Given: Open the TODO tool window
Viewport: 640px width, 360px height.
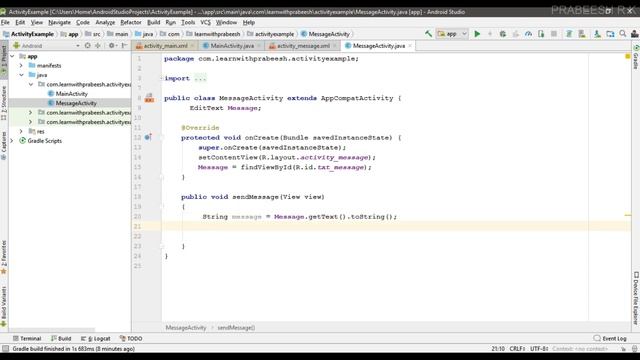Looking at the screenshot, I should (131, 338).
